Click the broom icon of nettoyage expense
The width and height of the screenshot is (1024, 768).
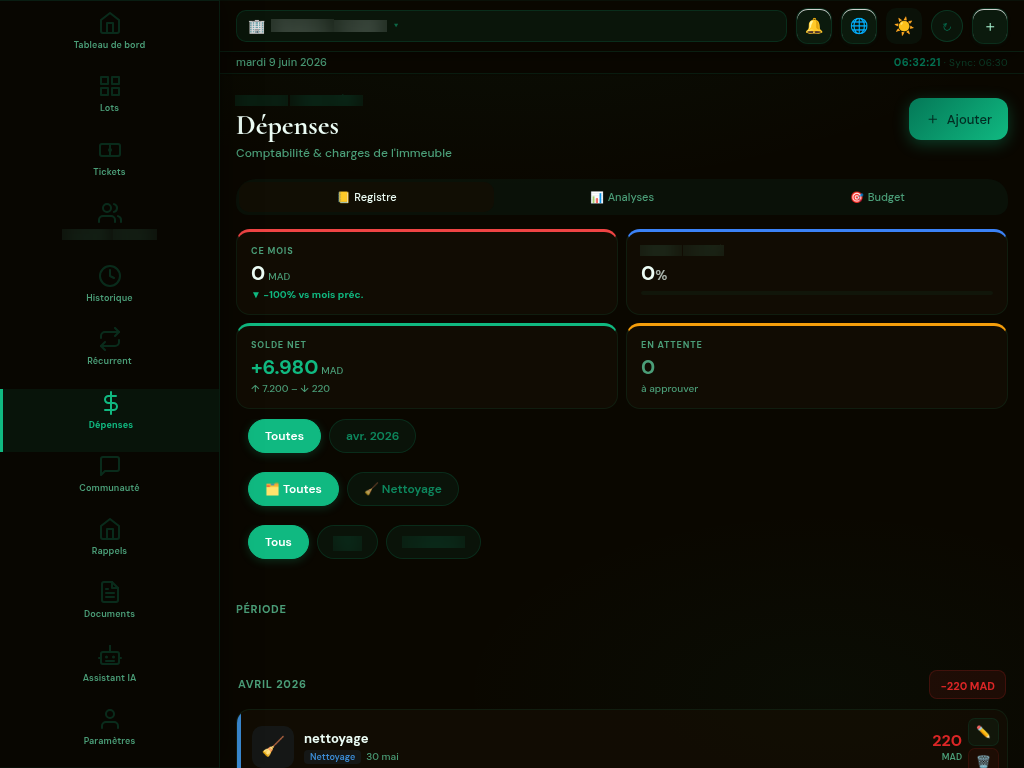(x=273, y=746)
